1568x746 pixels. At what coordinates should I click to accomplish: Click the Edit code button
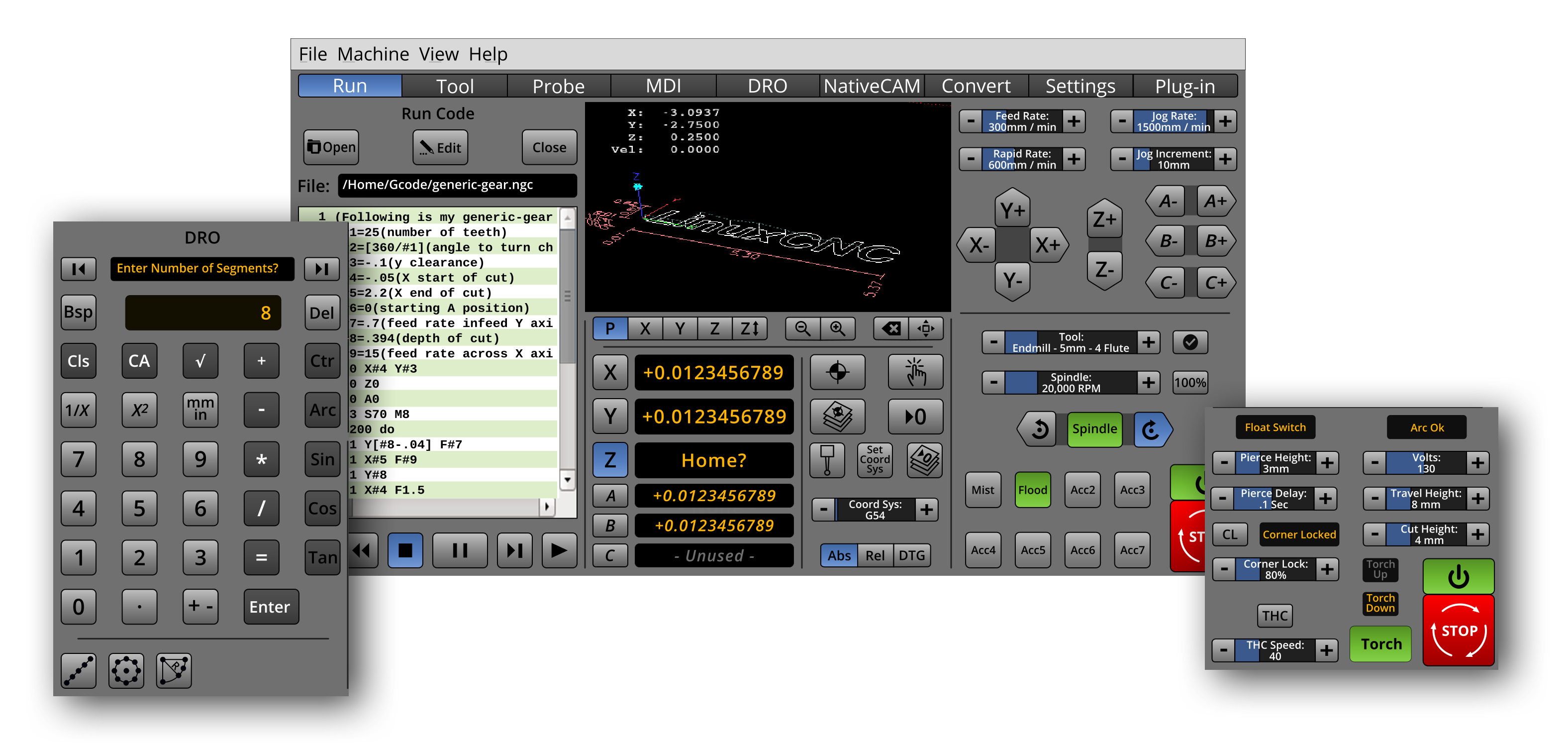[440, 147]
